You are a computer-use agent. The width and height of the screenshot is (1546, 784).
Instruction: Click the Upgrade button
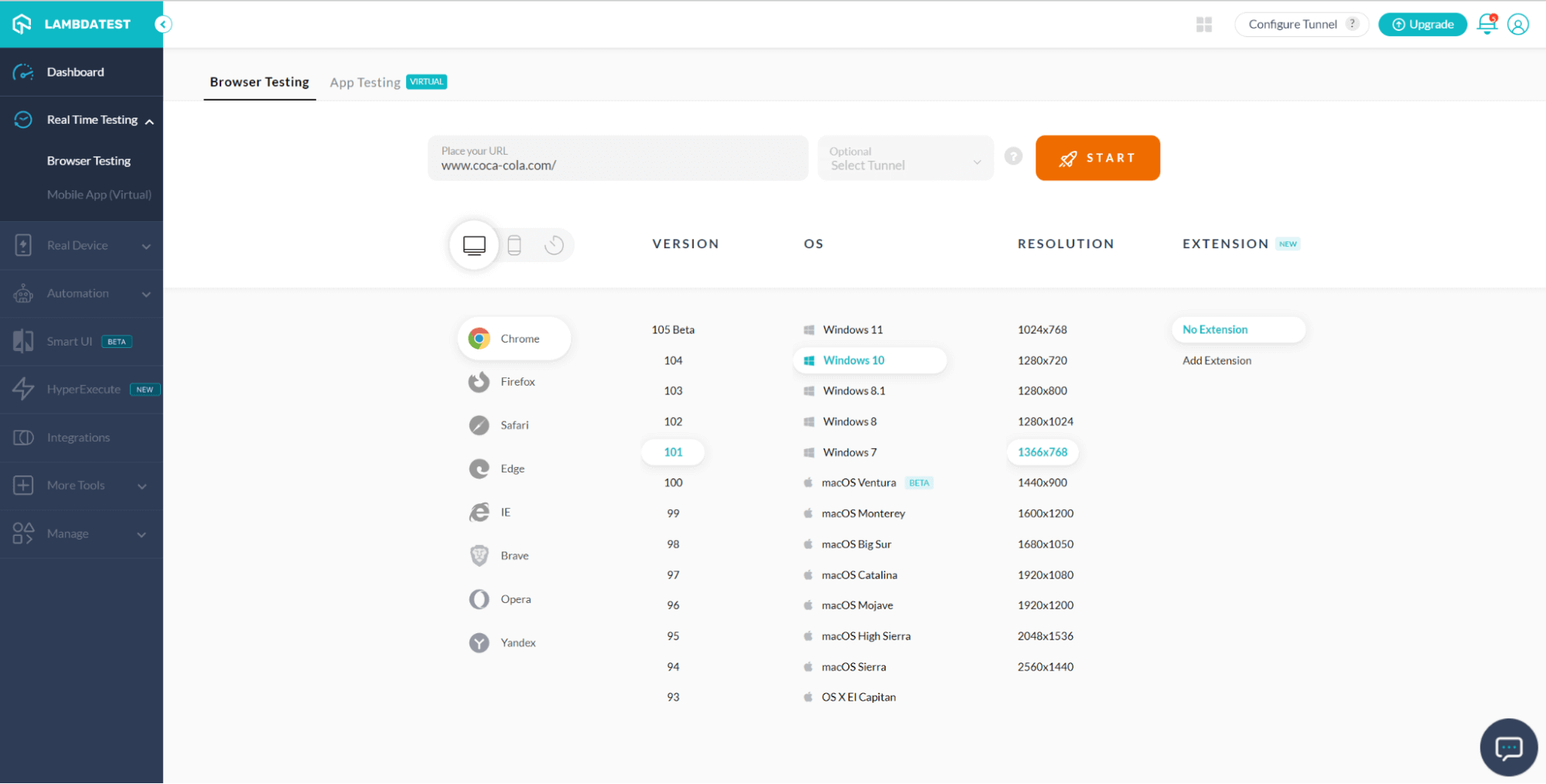pyautogui.click(x=1422, y=25)
